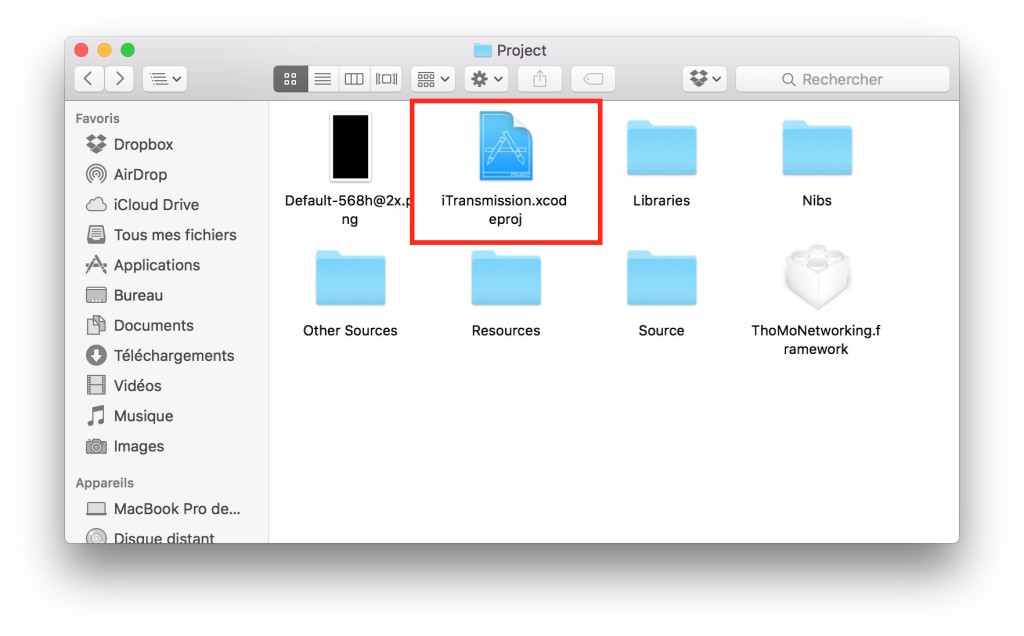Click the Edit Tags toolbar button
The height and width of the screenshot is (636, 1024).
point(593,79)
